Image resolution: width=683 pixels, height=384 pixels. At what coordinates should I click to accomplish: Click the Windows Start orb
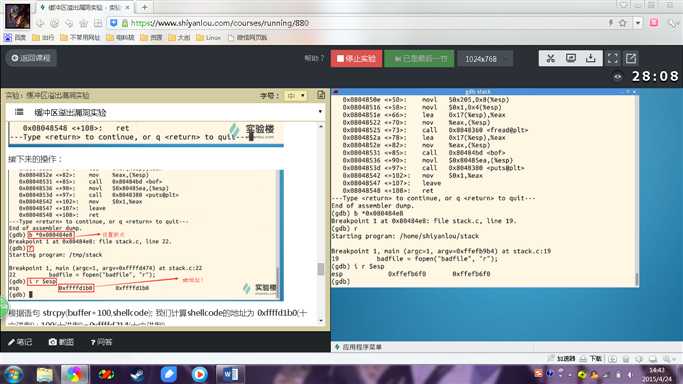(x=14, y=374)
